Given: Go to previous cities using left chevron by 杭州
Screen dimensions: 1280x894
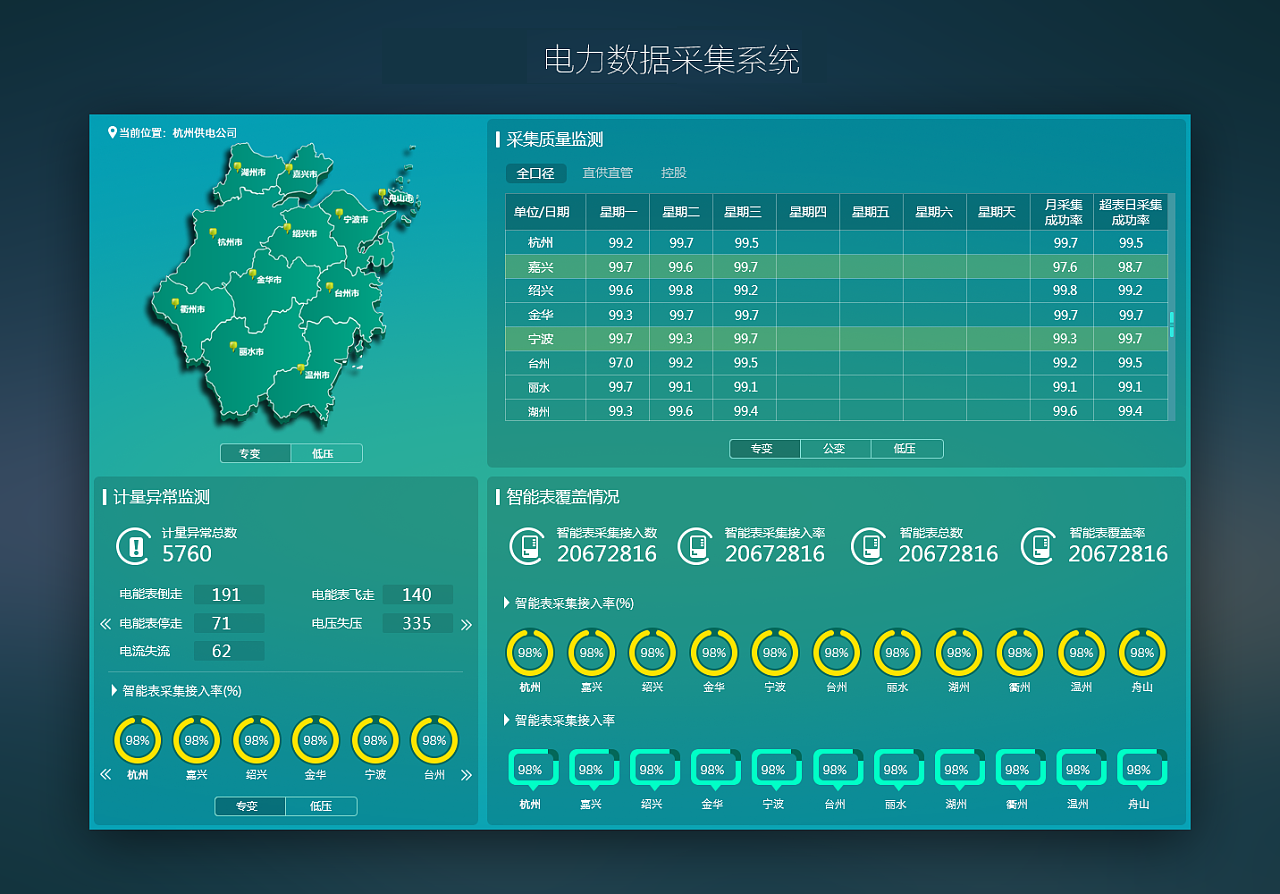Looking at the screenshot, I should click(x=105, y=775).
